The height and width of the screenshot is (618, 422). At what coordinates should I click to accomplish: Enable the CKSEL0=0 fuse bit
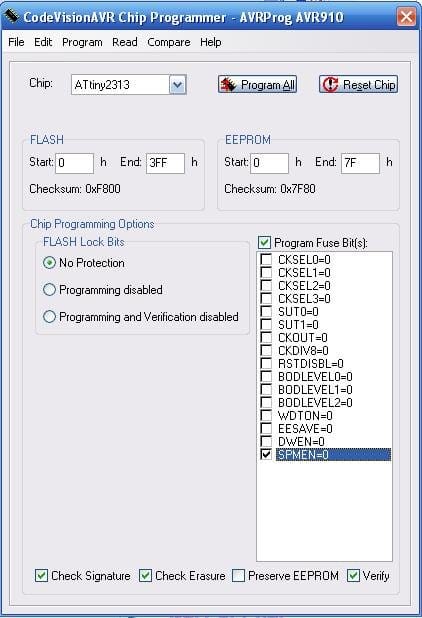pos(266,259)
